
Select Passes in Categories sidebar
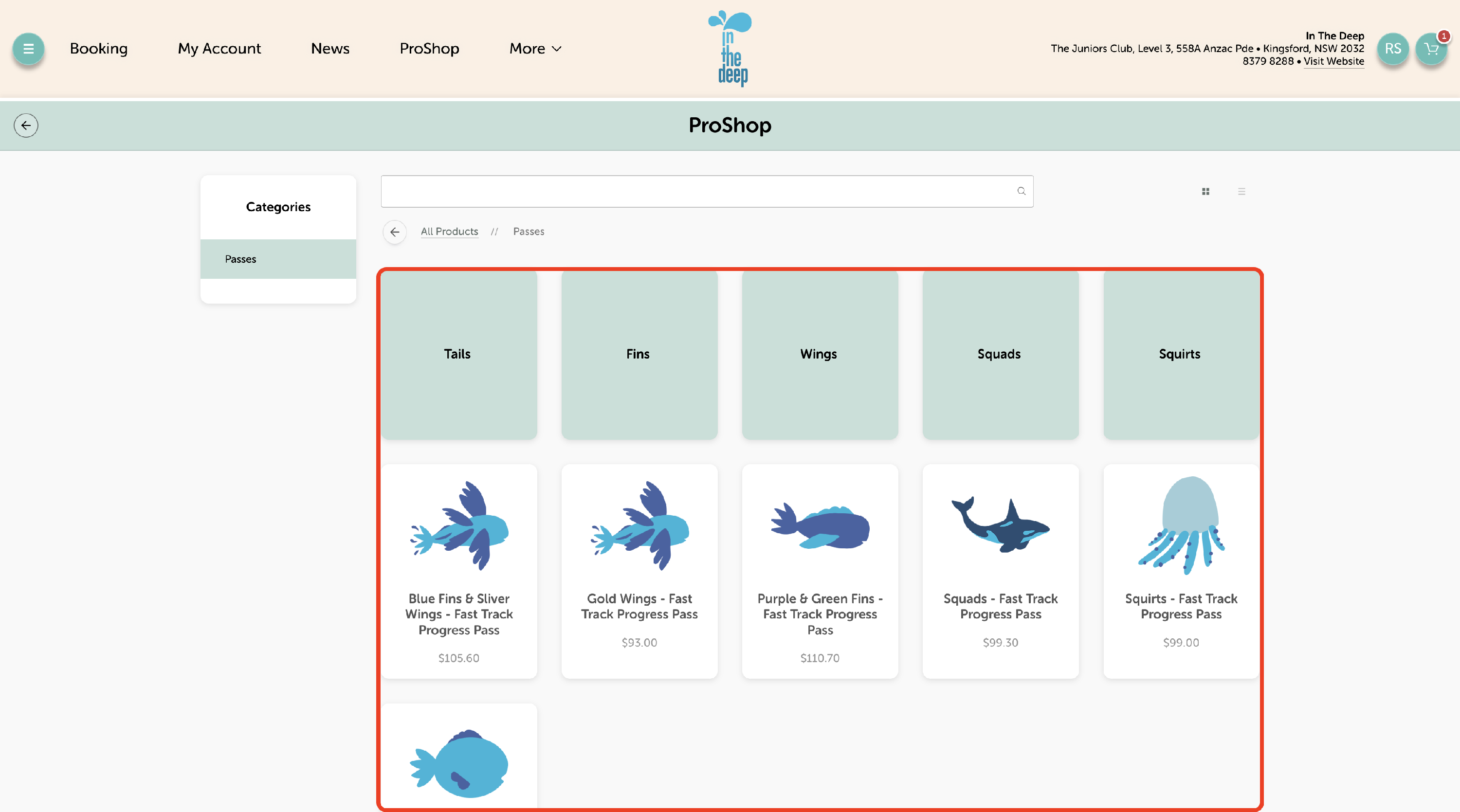[x=278, y=259]
